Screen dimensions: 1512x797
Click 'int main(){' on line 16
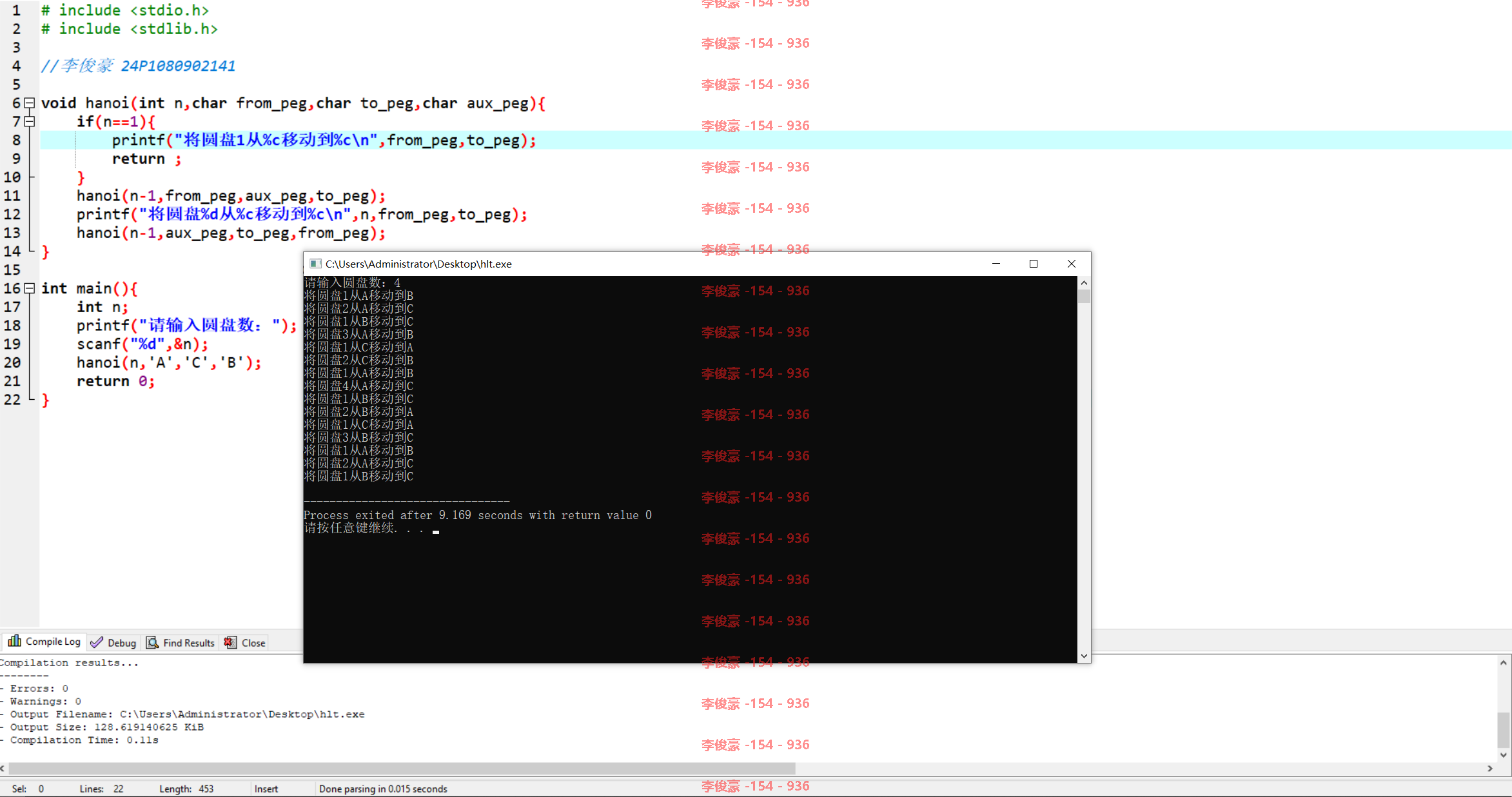pyautogui.click(x=90, y=289)
